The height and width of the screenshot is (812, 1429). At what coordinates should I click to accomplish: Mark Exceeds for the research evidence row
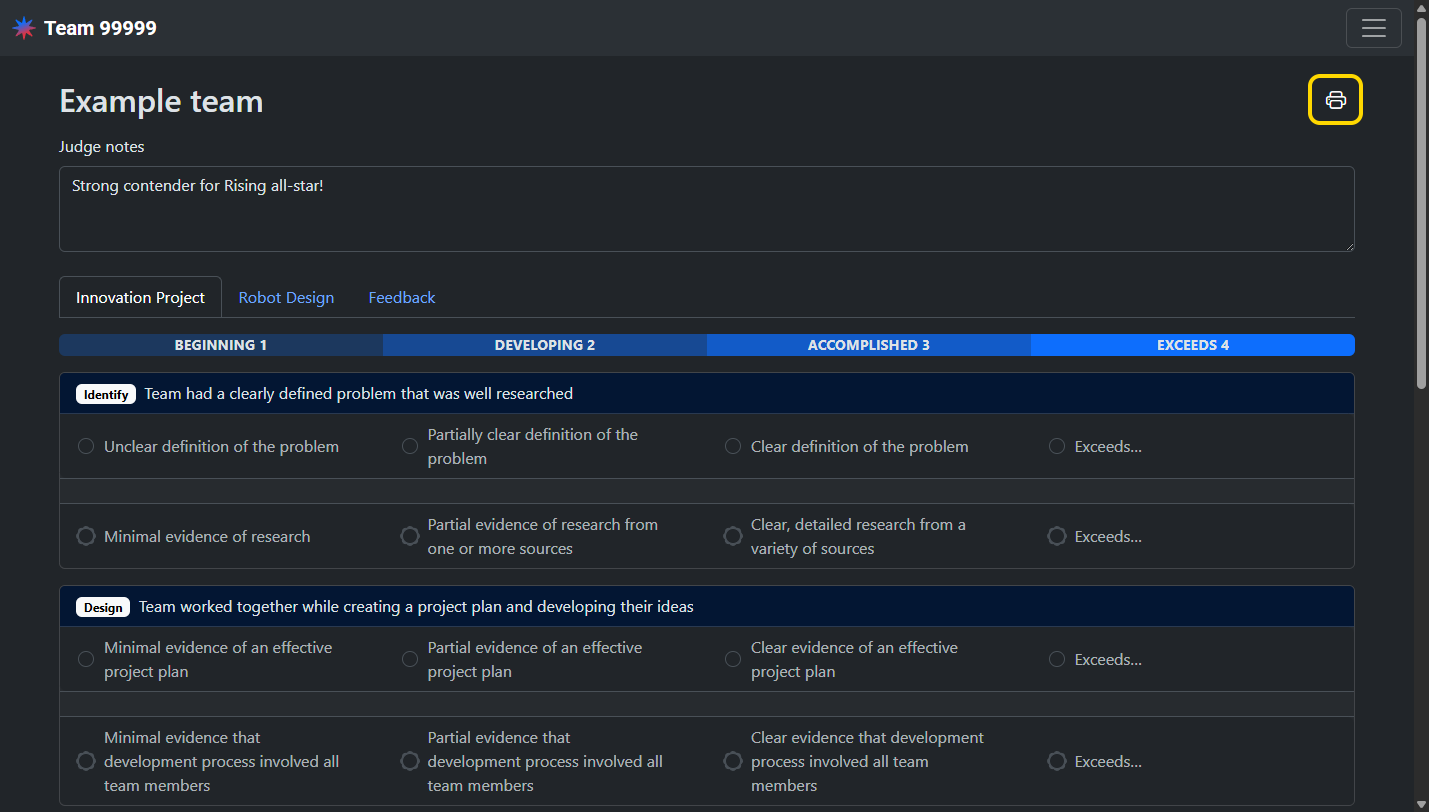click(1057, 537)
